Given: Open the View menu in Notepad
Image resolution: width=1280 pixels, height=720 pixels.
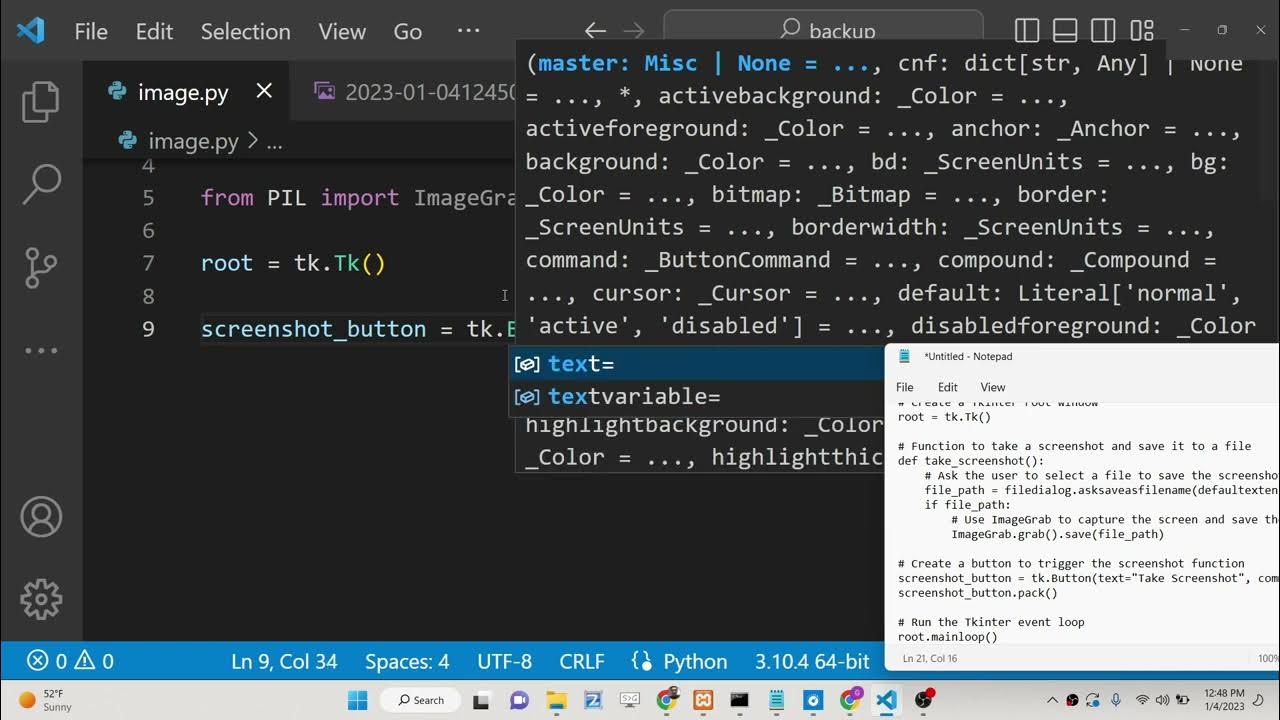Looking at the screenshot, I should point(992,387).
